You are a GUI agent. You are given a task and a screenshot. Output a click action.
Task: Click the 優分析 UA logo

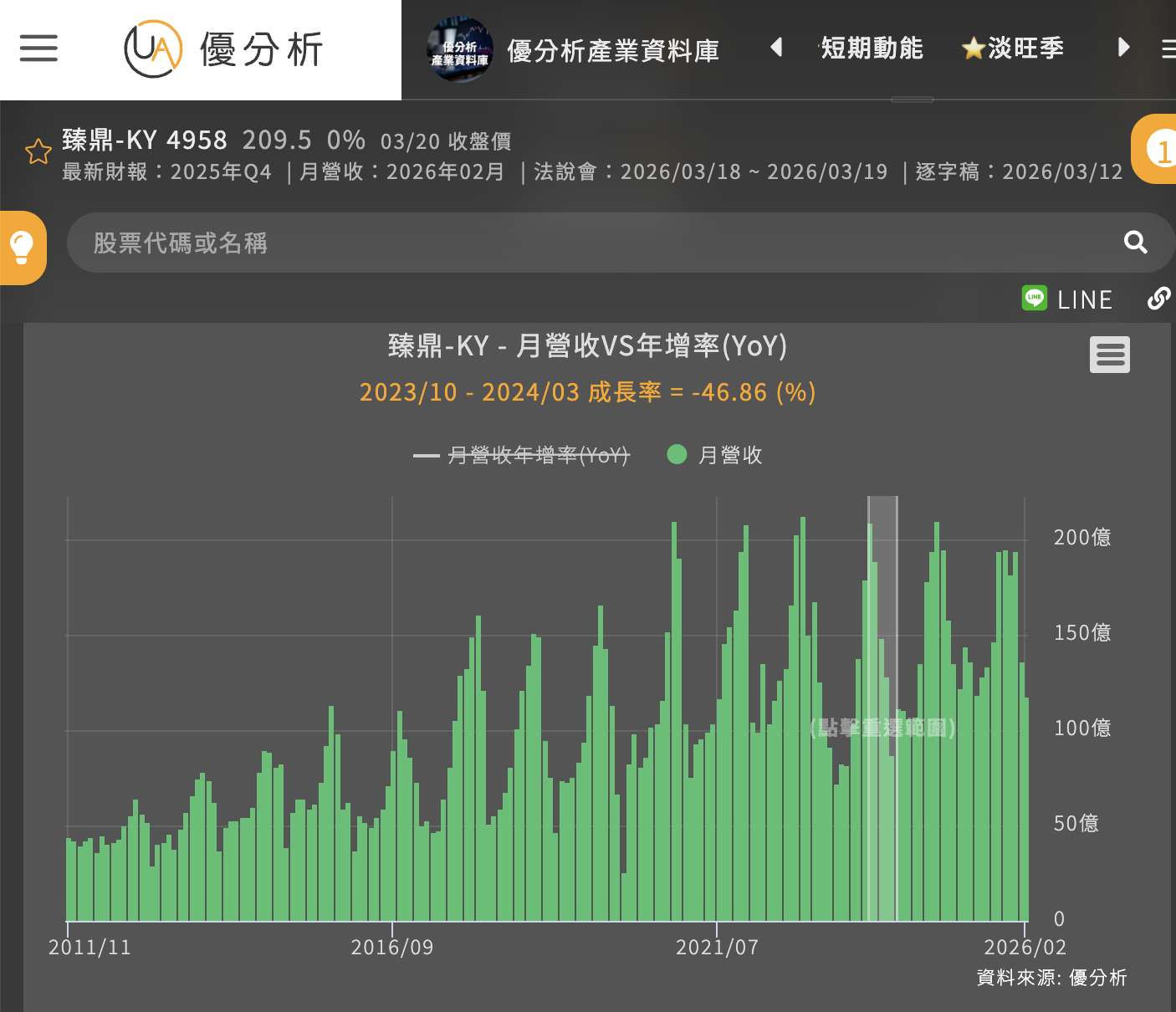coord(224,49)
